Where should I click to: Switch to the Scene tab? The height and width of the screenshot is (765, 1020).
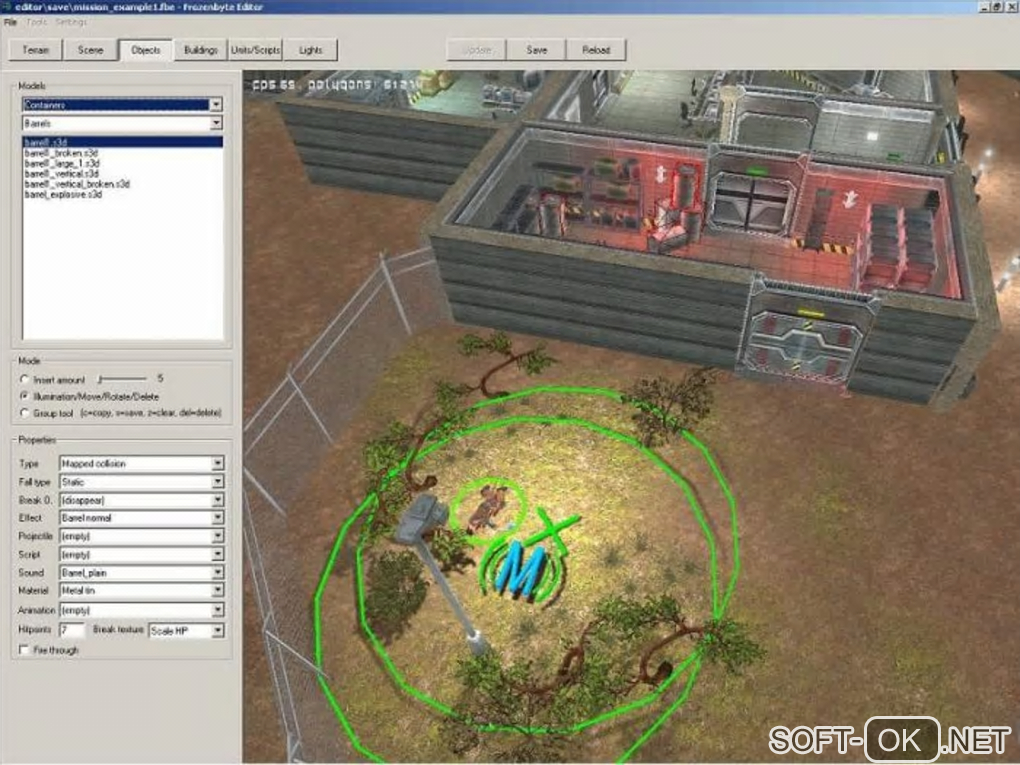pos(90,50)
